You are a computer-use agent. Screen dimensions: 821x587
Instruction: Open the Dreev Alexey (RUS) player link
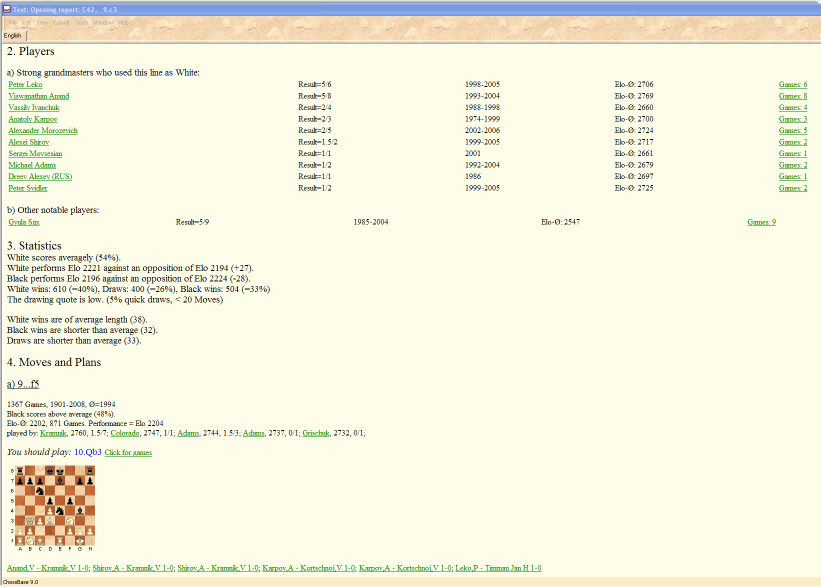click(x=40, y=176)
